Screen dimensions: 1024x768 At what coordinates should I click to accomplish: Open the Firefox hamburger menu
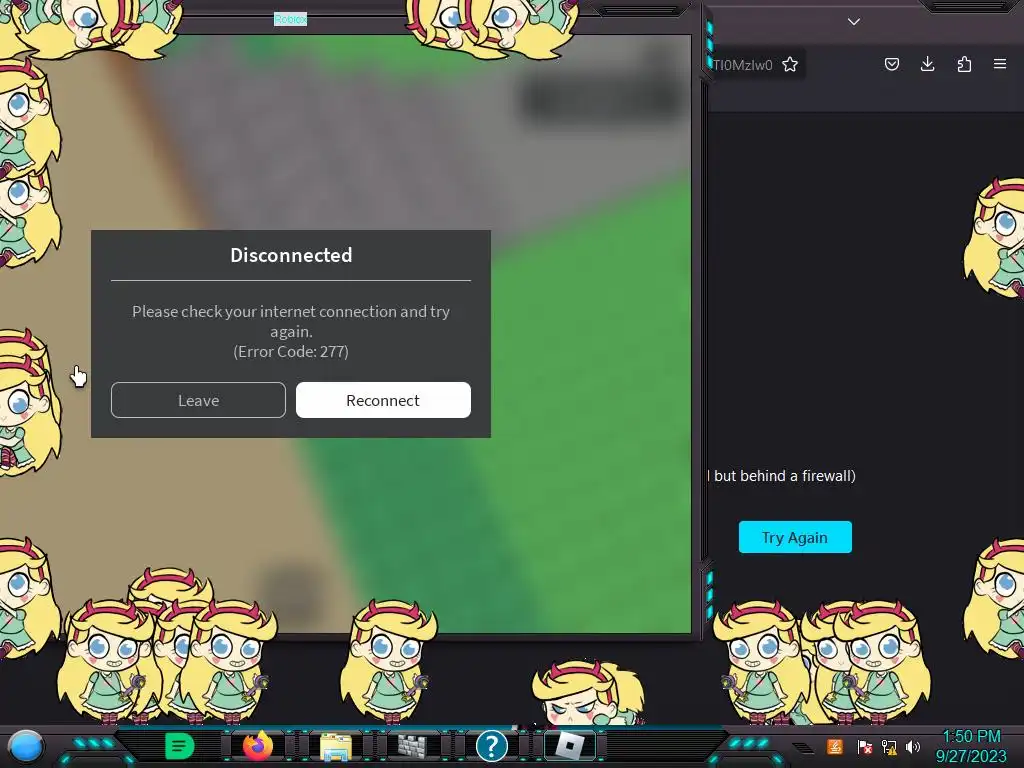tap(1000, 64)
